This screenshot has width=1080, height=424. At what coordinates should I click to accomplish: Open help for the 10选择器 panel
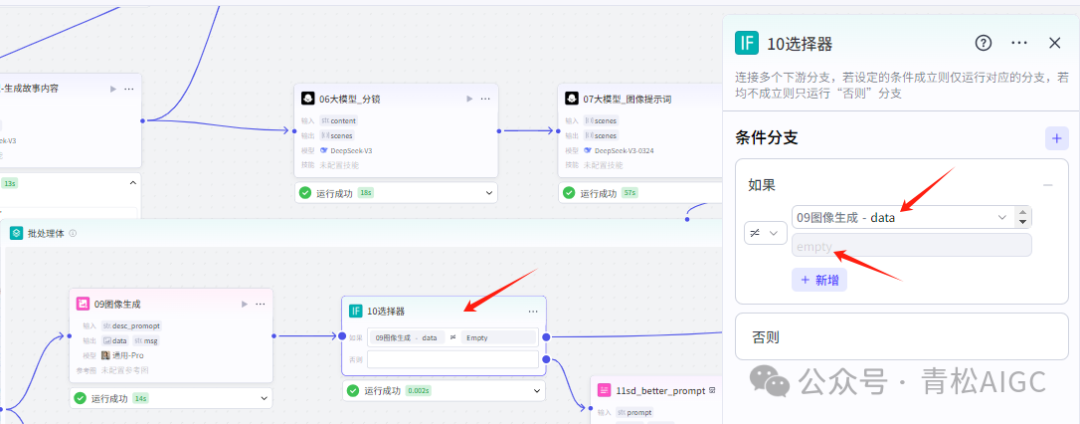click(x=983, y=43)
